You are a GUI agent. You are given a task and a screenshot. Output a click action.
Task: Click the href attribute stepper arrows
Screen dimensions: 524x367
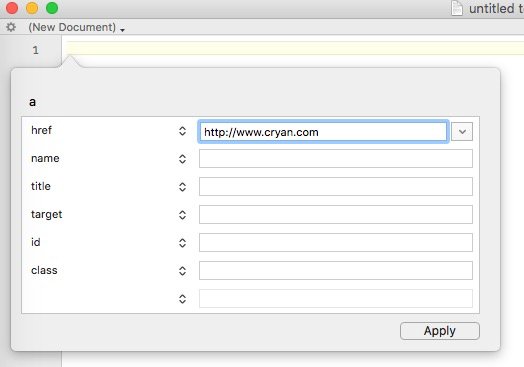pyautogui.click(x=182, y=131)
